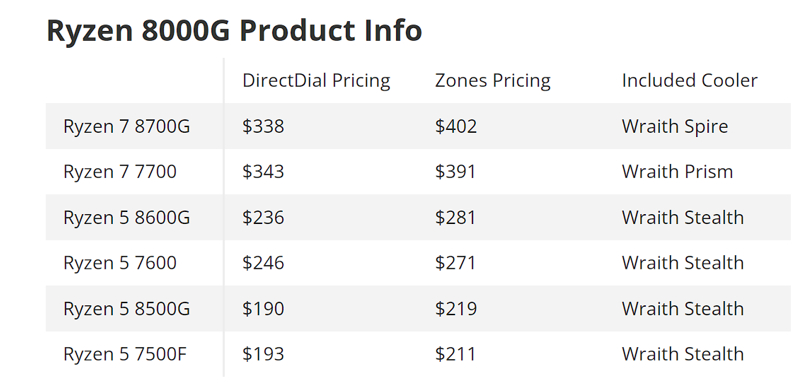Click the $402 Zones price cell

456,126
